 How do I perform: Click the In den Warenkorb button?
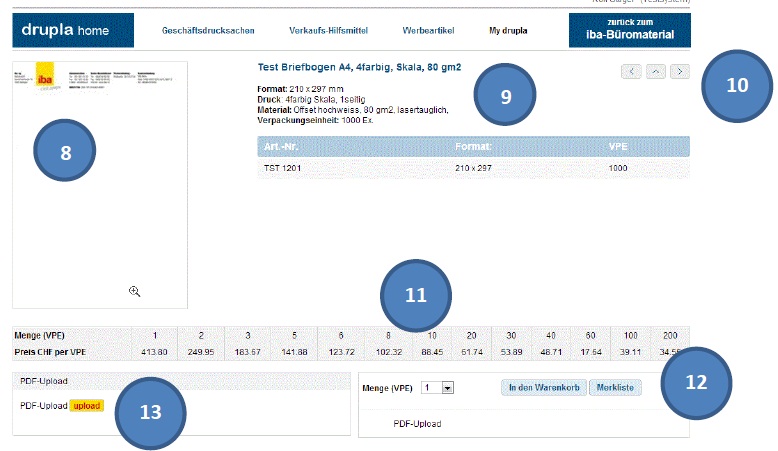coord(544,387)
